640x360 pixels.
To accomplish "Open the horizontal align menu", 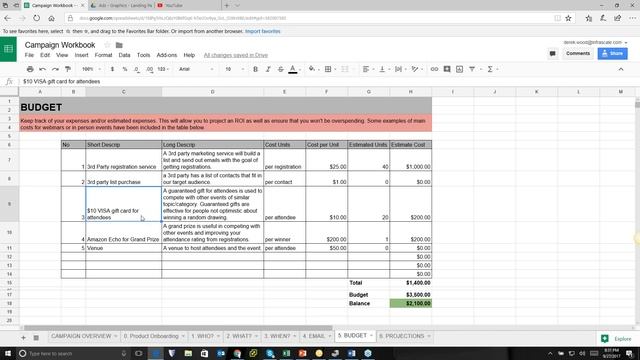I will 366,69.
